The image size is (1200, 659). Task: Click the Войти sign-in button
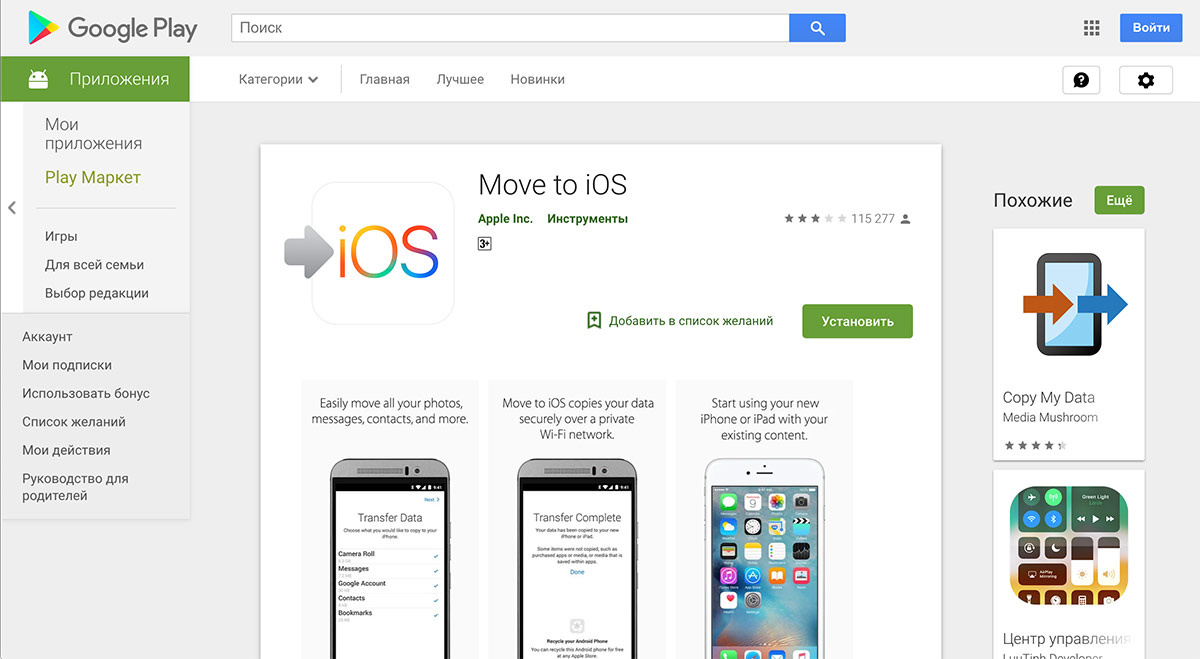pos(1151,28)
